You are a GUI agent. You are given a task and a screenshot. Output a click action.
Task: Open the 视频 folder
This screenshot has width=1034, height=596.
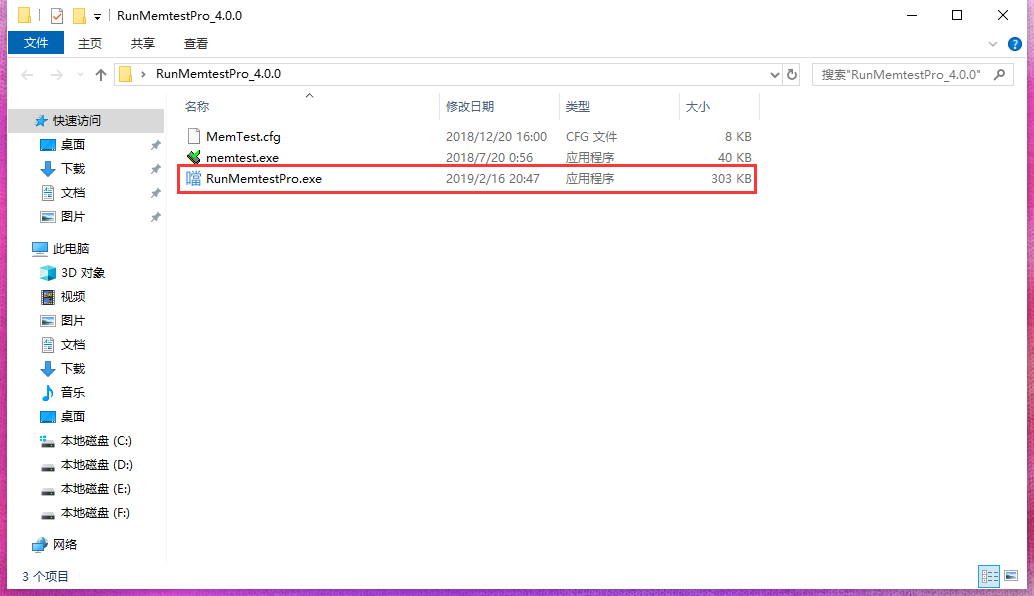73,297
